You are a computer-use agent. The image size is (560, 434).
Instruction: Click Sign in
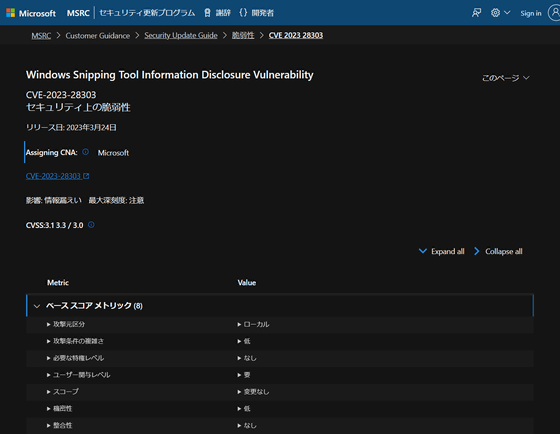pyautogui.click(x=531, y=14)
